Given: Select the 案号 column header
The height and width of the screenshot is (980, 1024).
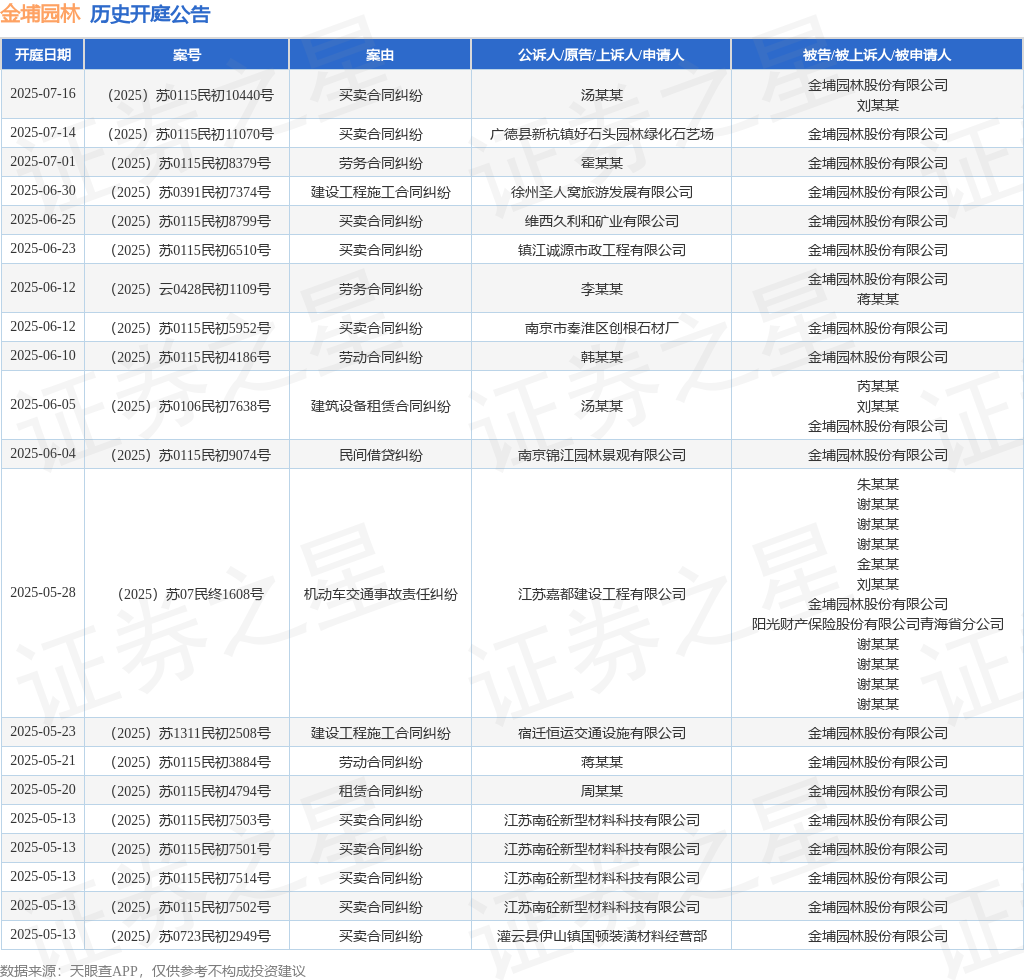Looking at the screenshot, I should (187, 55).
